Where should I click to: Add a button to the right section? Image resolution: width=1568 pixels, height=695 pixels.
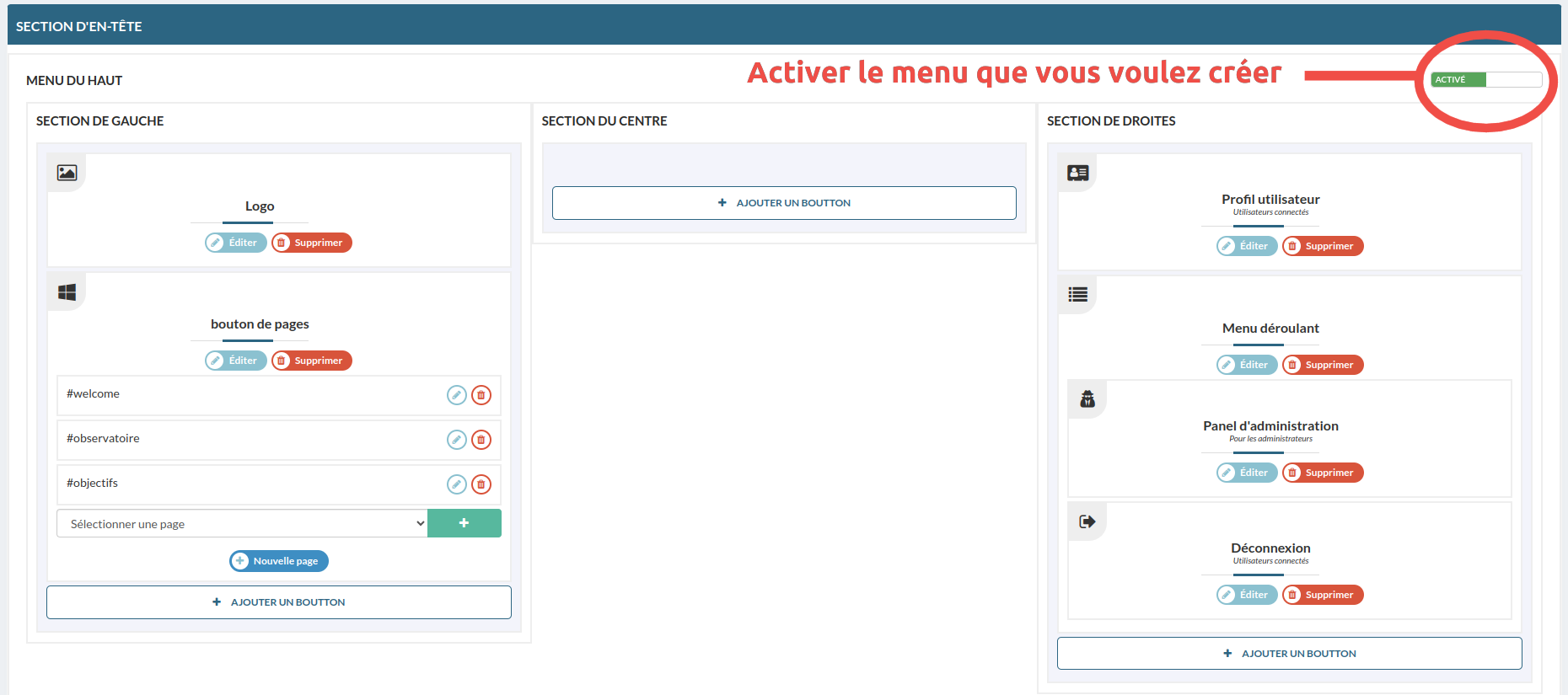click(1289, 654)
